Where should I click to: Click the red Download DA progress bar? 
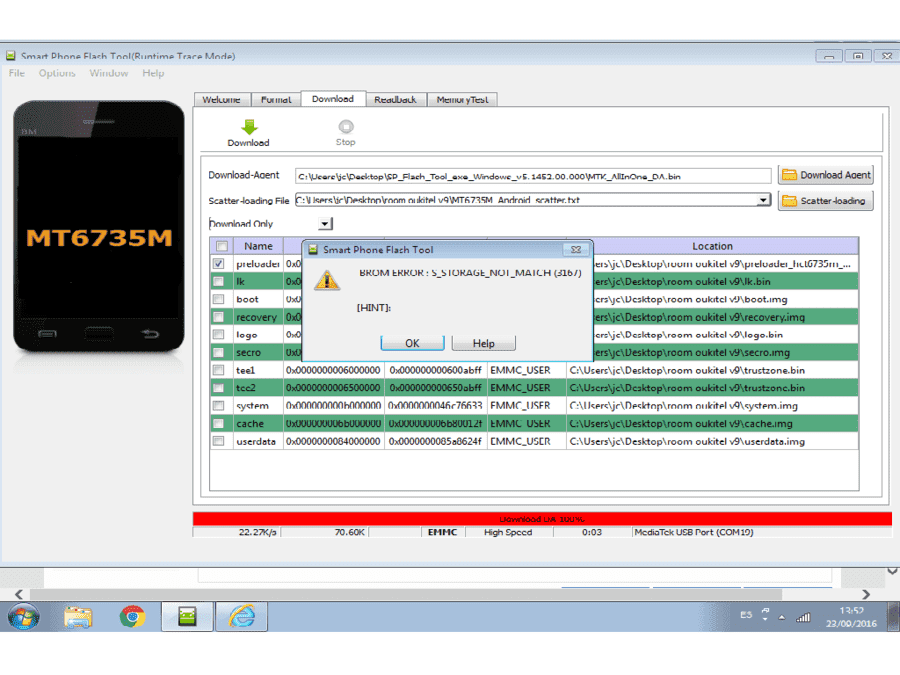pos(542,519)
